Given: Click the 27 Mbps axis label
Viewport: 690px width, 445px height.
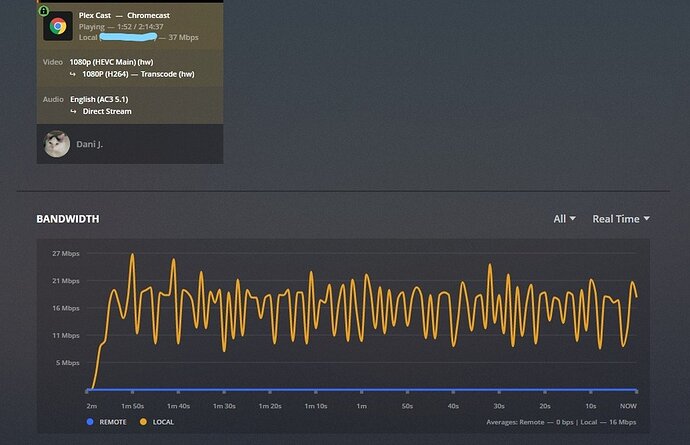Looking at the screenshot, I should (66, 254).
